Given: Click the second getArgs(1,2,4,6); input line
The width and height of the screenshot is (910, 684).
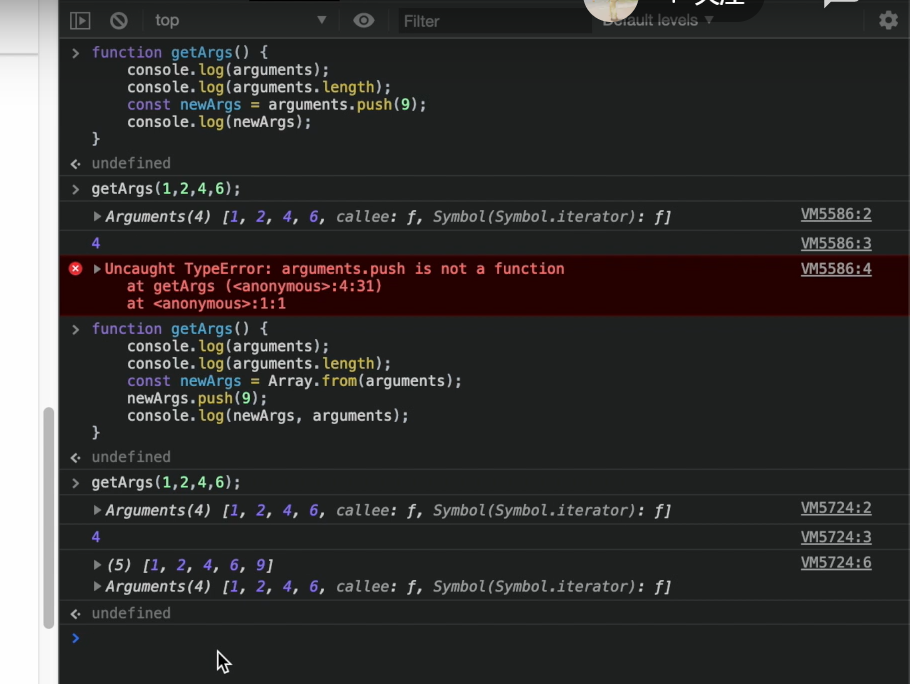Looking at the screenshot, I should click(x=166, y=482).
